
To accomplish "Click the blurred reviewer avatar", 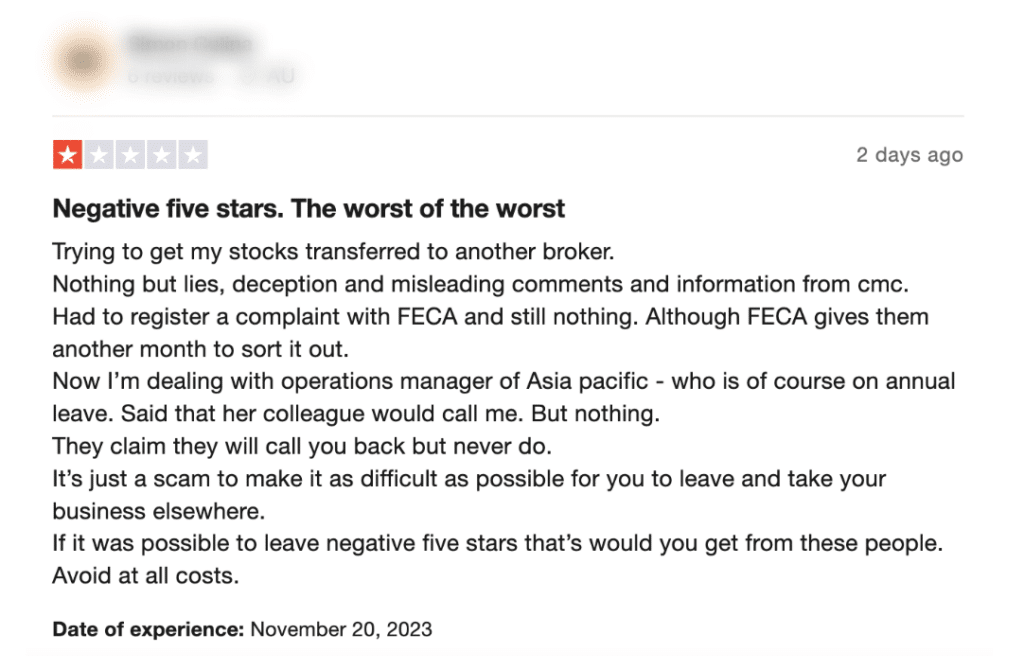I will point(83,61).
